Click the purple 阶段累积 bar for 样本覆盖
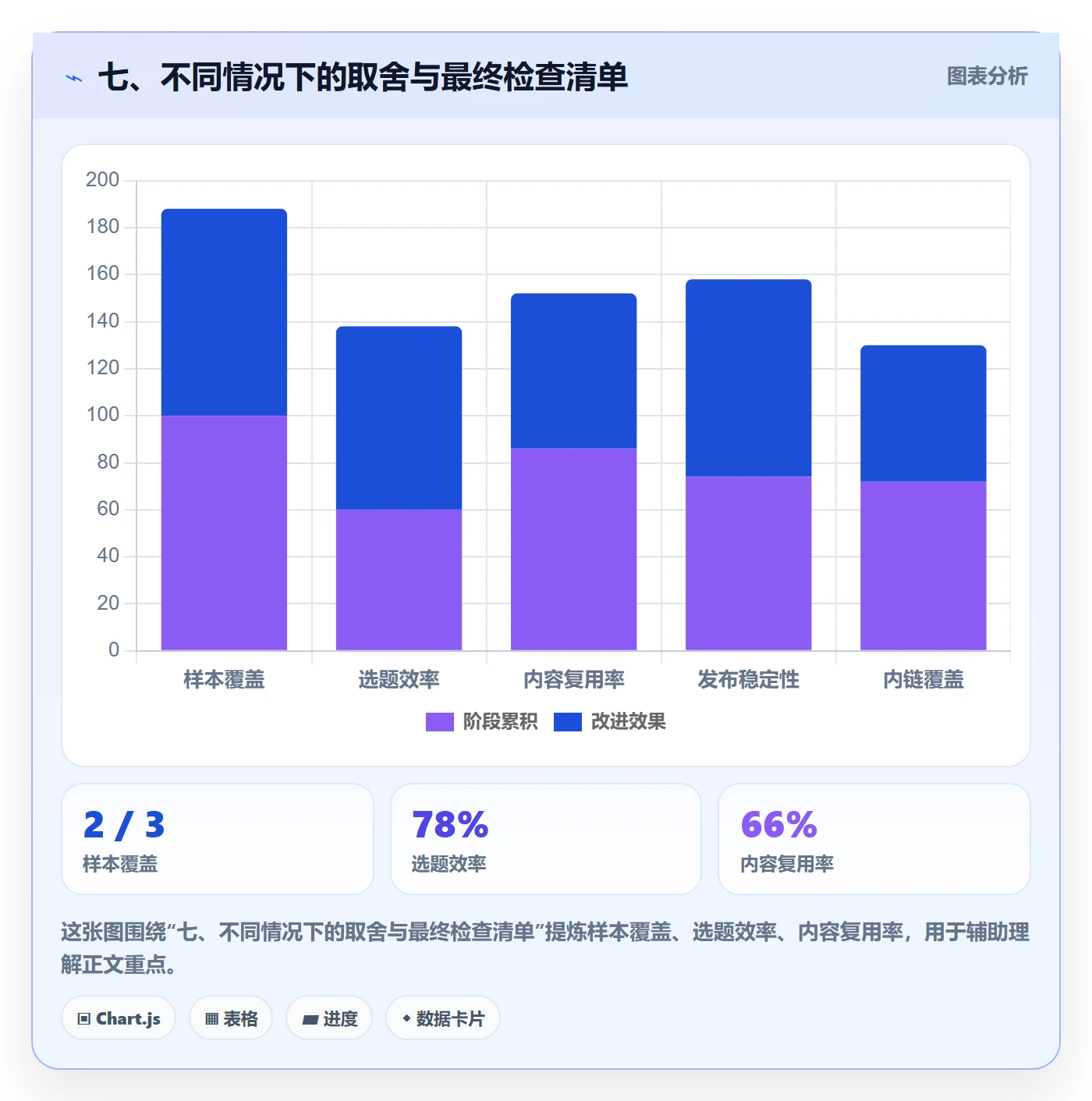 224,533
